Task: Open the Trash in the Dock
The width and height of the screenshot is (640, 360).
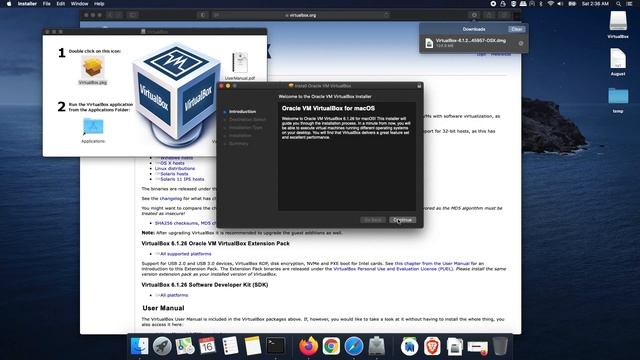Action: tap(500, 346)
